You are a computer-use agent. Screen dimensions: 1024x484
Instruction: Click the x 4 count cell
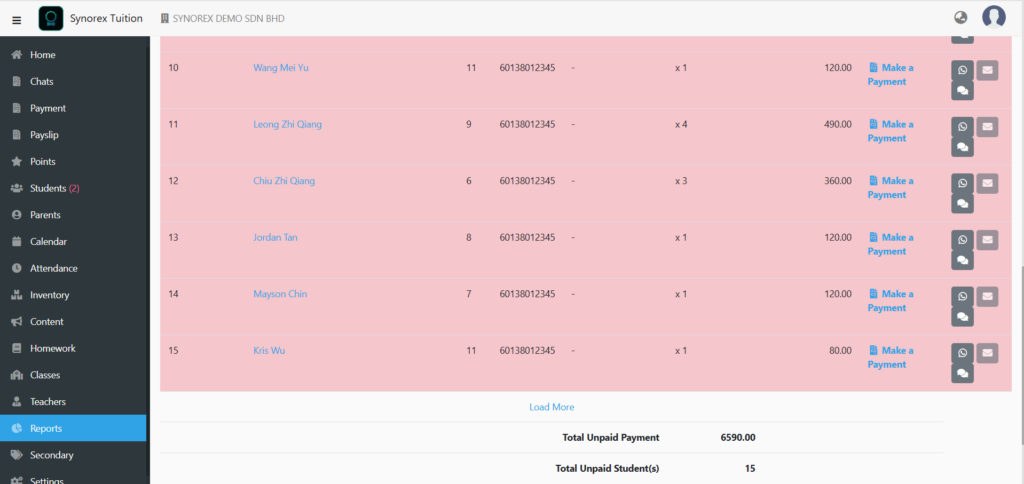coord(681,124)
